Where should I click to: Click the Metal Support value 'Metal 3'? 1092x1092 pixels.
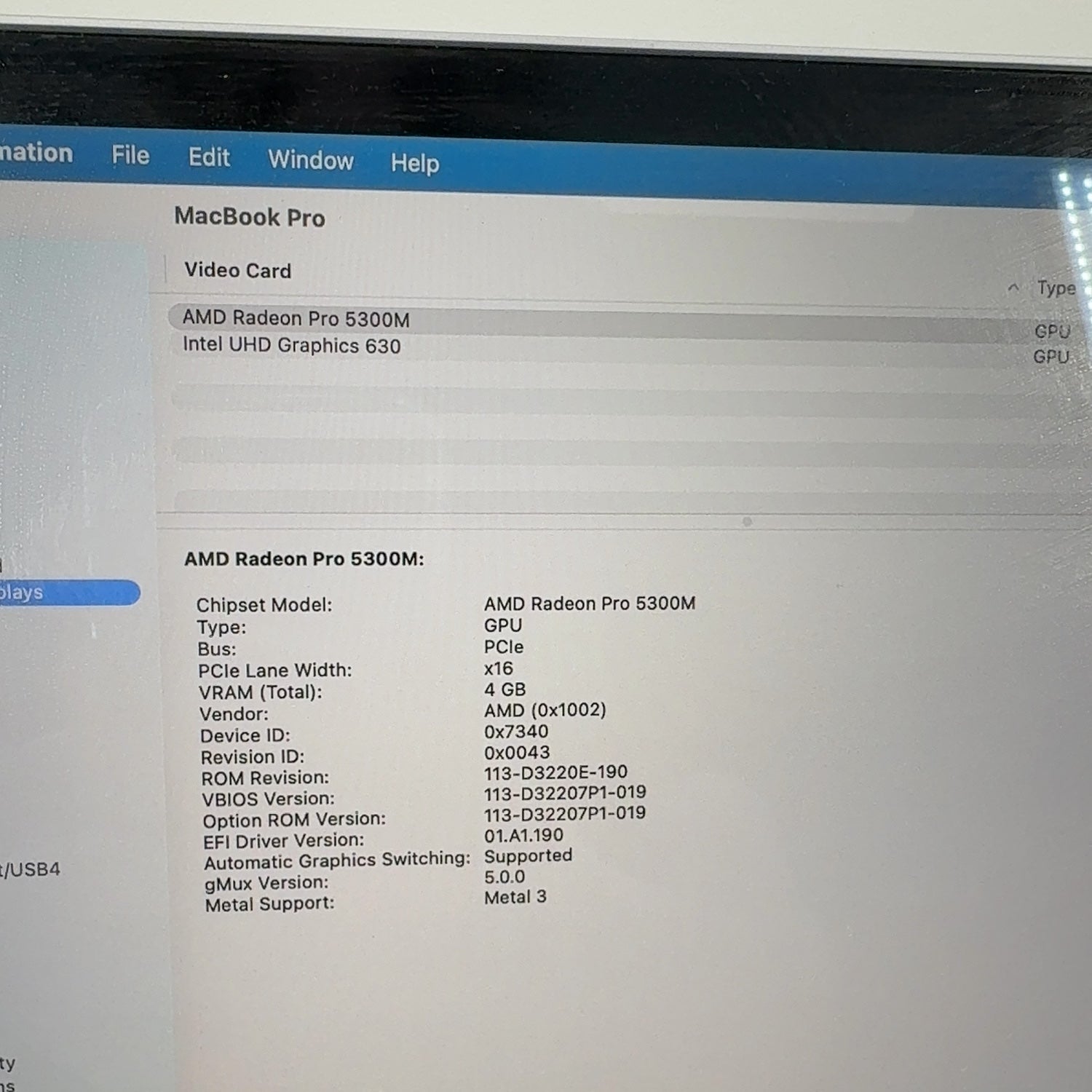(515, 897)
